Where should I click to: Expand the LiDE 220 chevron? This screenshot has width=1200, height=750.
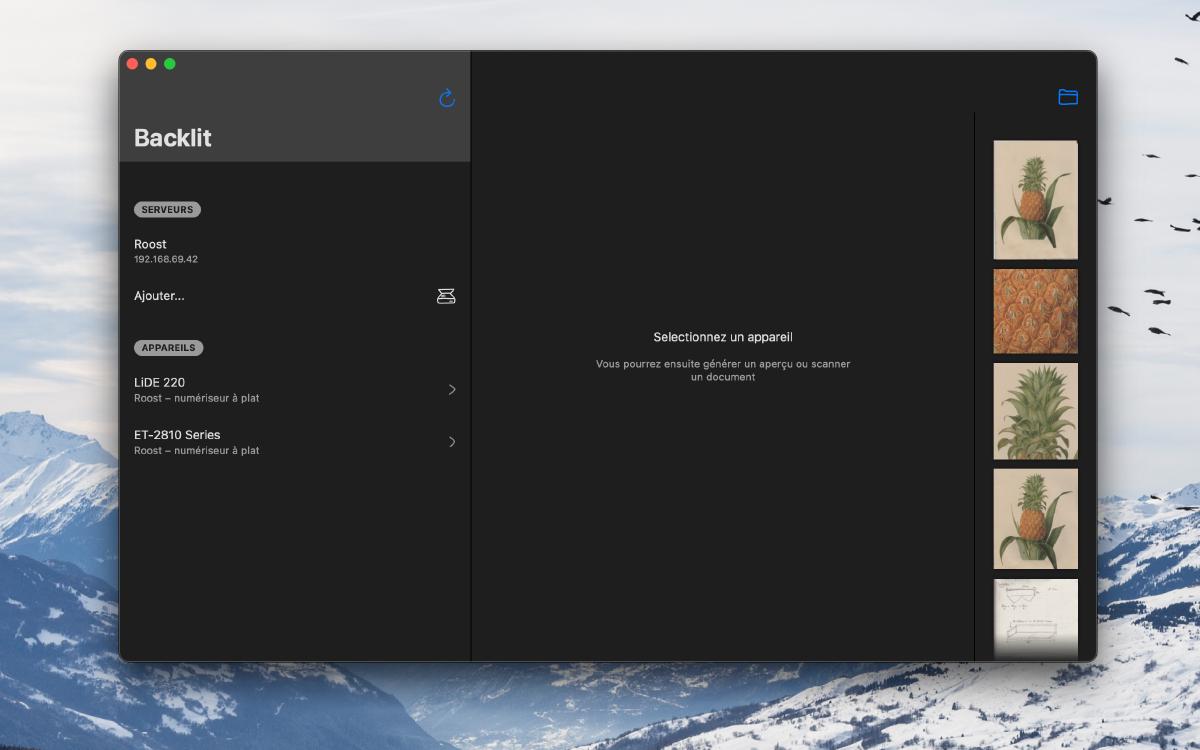click(x=452, y=389)
